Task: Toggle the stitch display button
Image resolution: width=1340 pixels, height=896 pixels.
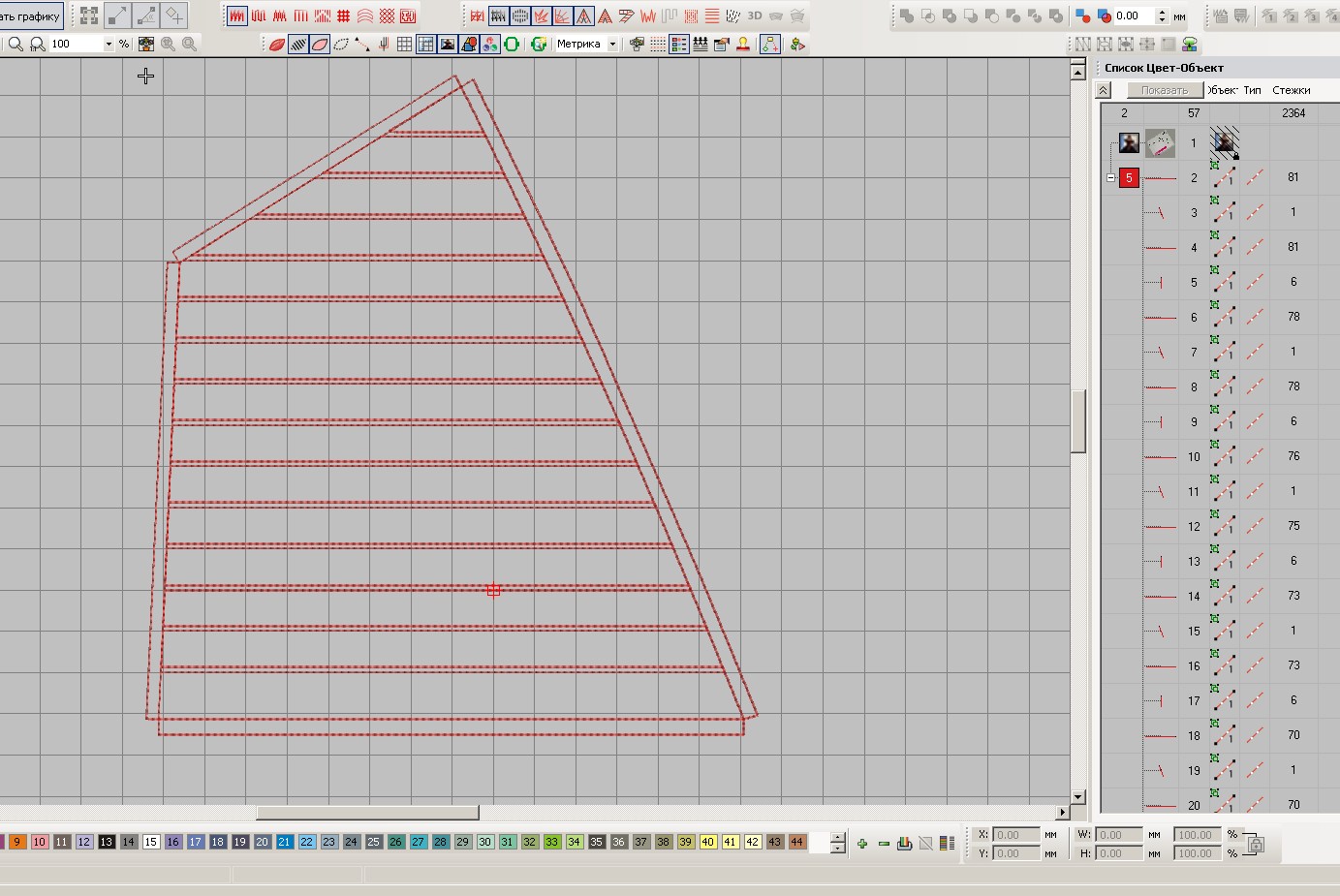Action: tap(298, 44)
